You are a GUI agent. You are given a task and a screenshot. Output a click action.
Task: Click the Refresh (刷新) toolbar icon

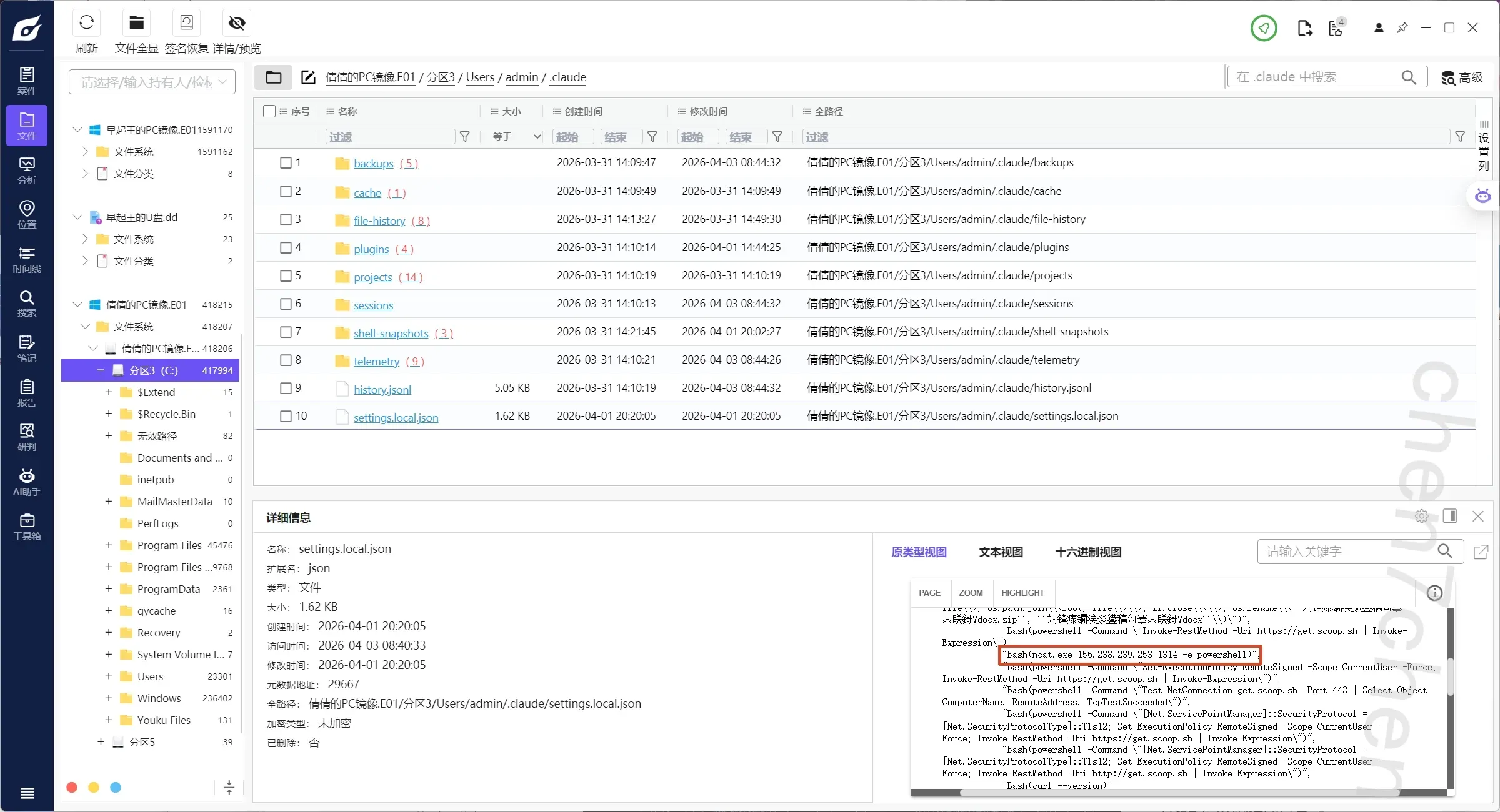click(x=86, y=24)
